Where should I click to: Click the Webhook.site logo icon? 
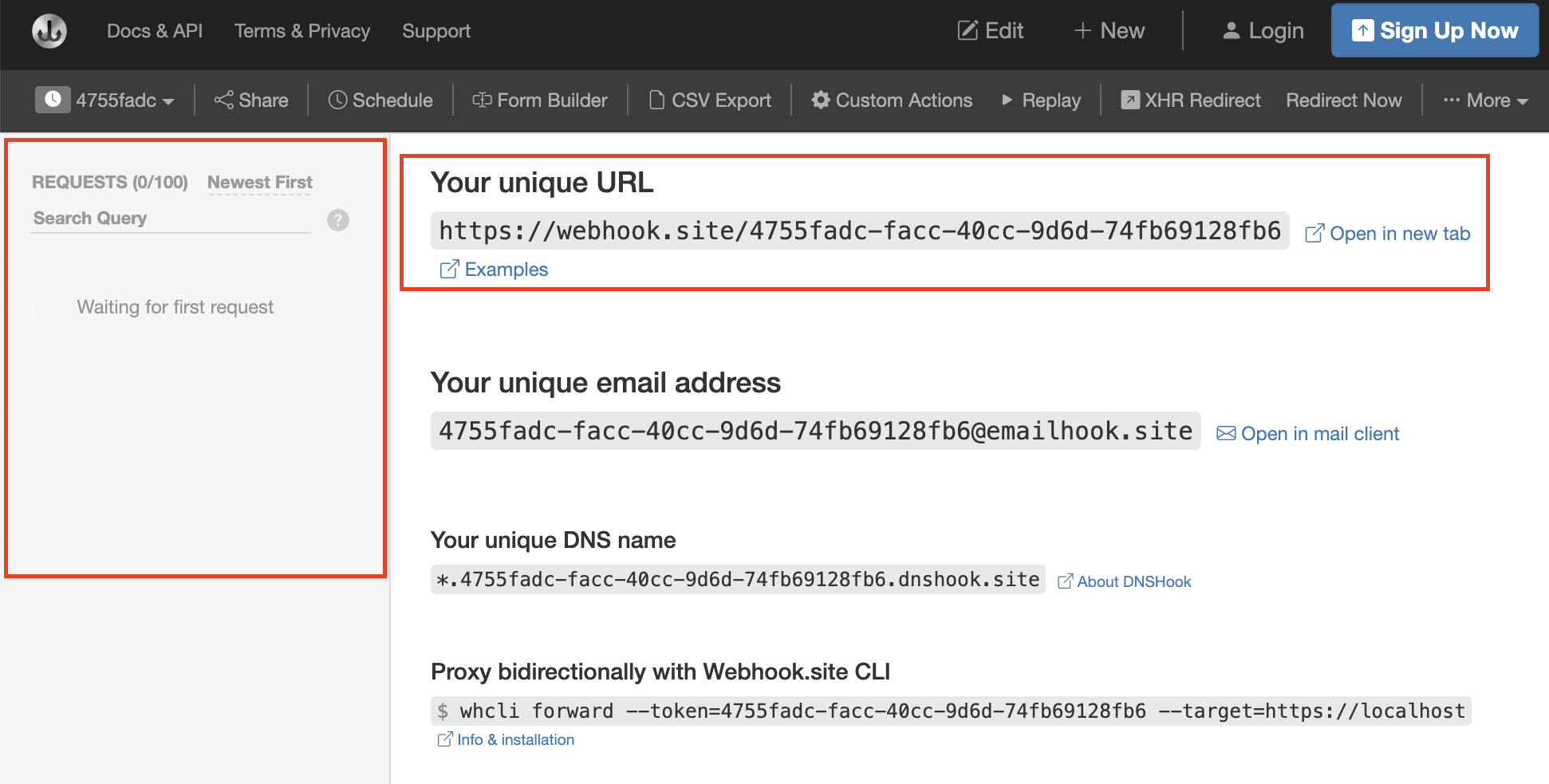point(49,31)
